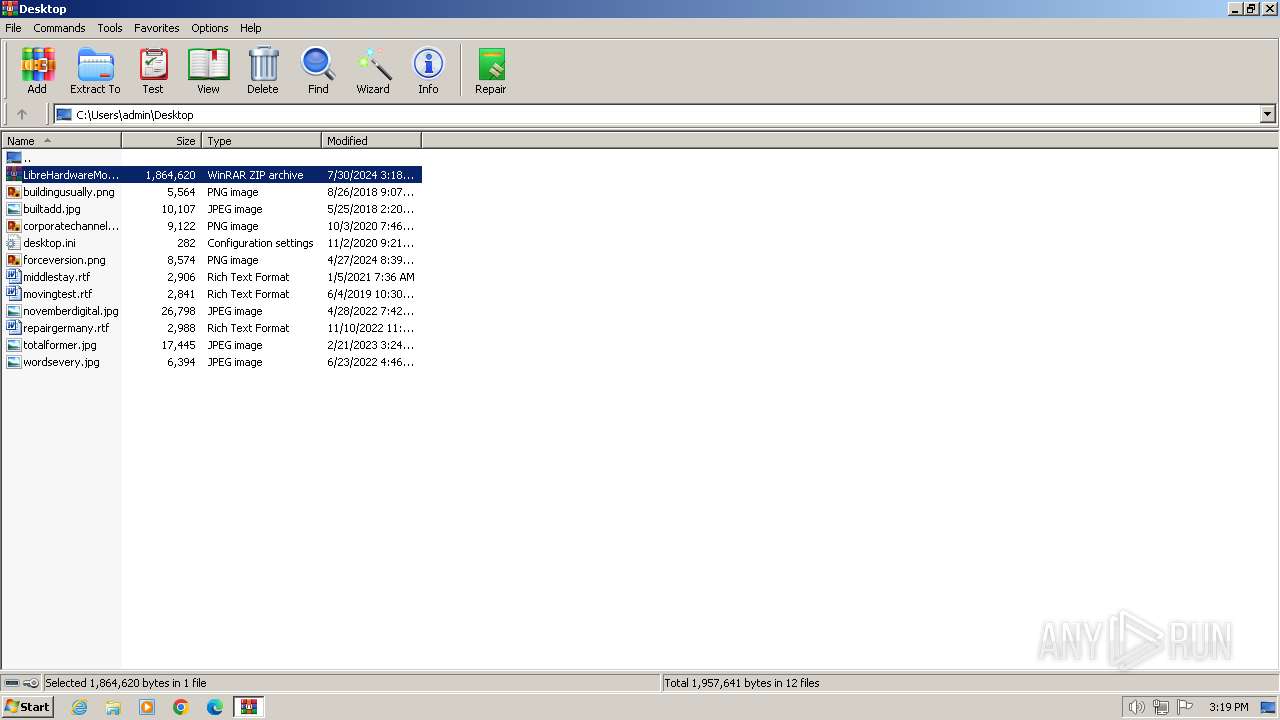Click the Action Center flag icon
This screenshot has width=1280, height=720.
[x=1185, y=707]
